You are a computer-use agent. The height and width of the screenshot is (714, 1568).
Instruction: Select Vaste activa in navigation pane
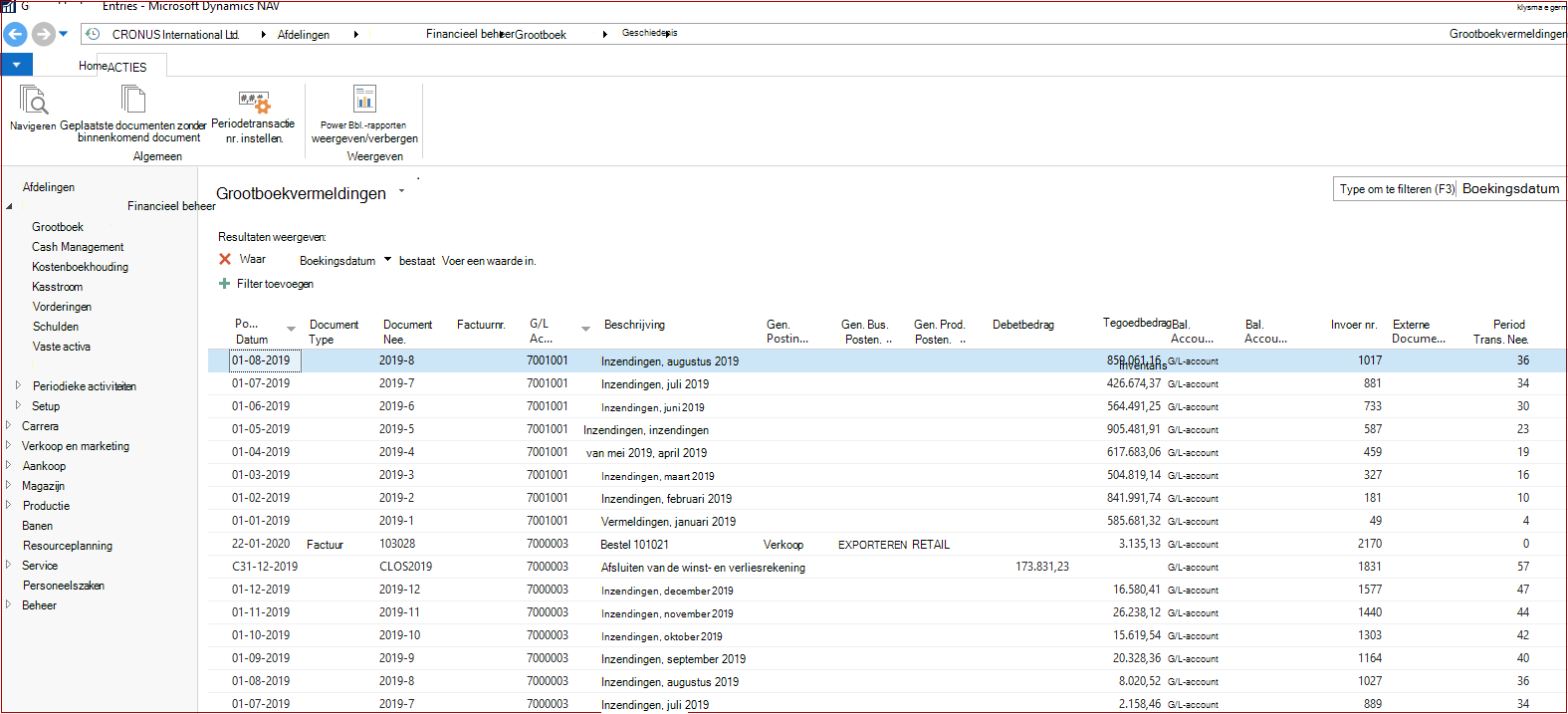pyautogui.click(x=62, y=347)
